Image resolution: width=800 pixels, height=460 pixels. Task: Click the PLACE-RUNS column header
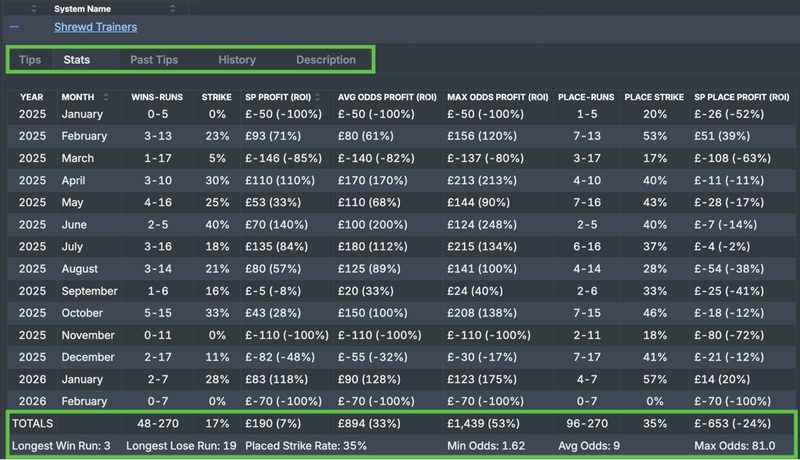(x=586, y=97)
